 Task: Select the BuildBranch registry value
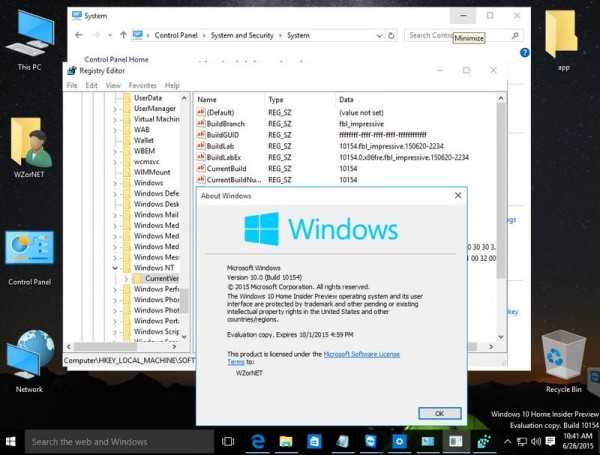[x=225, y=124]
